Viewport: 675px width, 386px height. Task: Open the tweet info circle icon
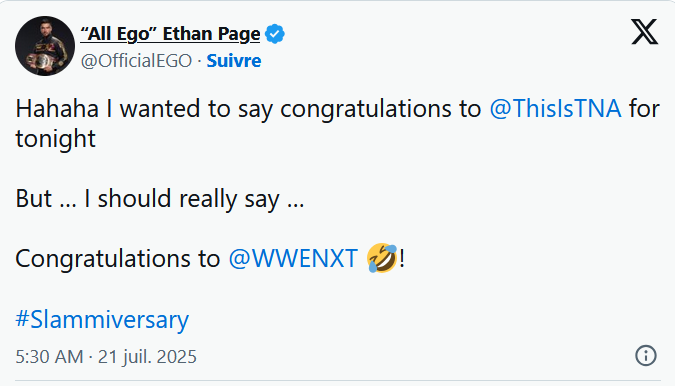click(x=646, y=356)
